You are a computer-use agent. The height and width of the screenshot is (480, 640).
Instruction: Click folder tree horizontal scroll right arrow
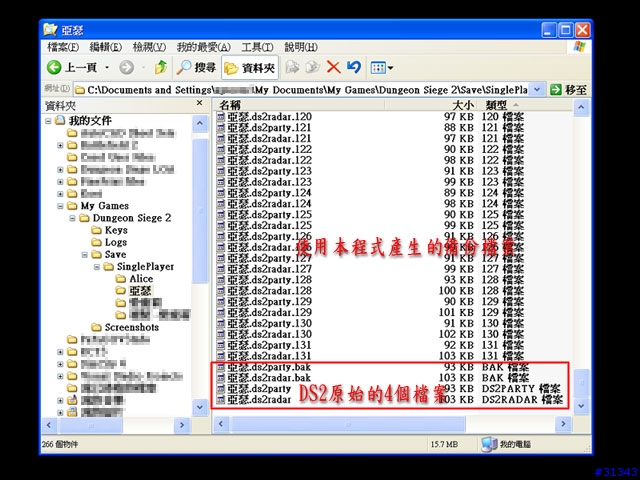(182, 425)
